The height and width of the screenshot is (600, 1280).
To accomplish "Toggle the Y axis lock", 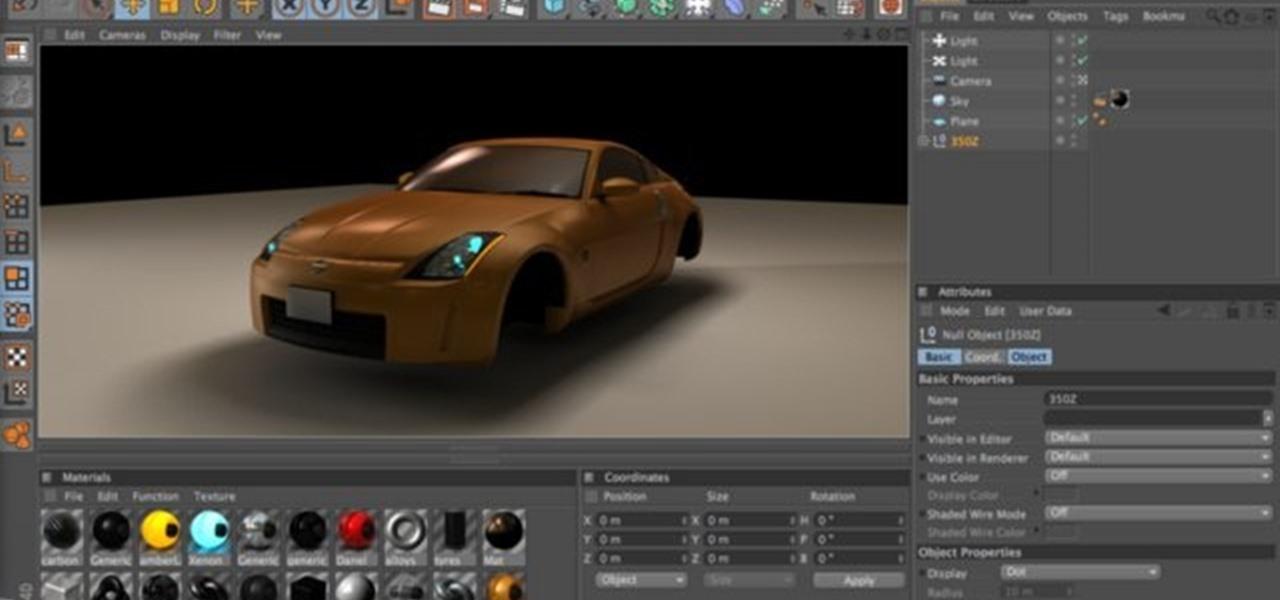I will (325, 8).
